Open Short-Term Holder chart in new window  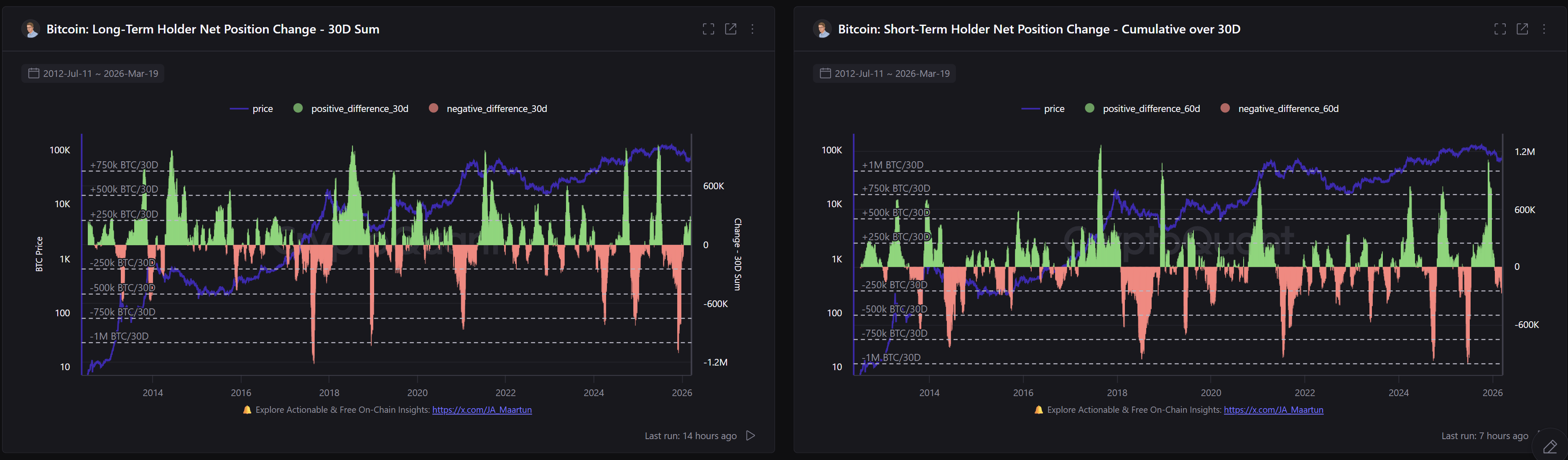click(1522, 29)
